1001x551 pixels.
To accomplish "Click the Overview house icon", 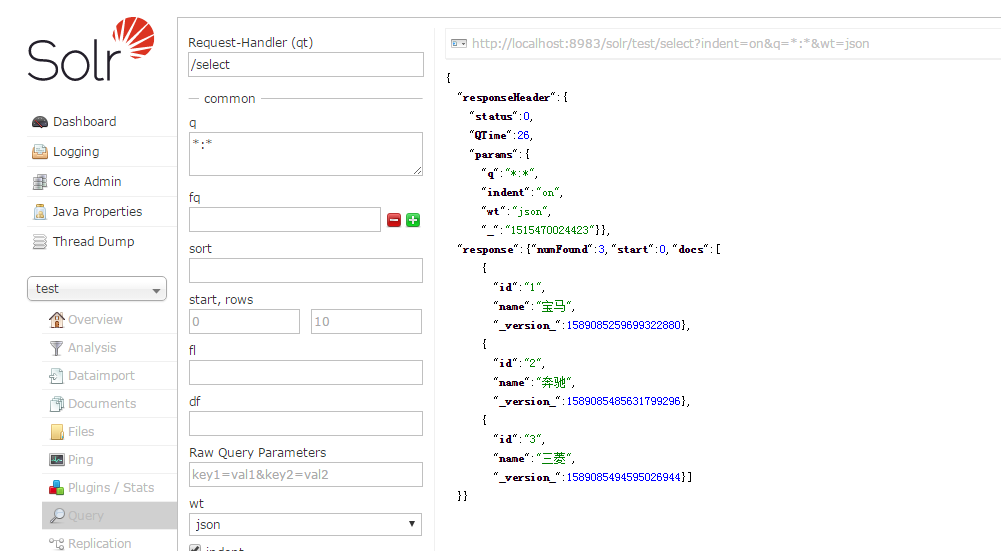I will [x=57, y=320].
